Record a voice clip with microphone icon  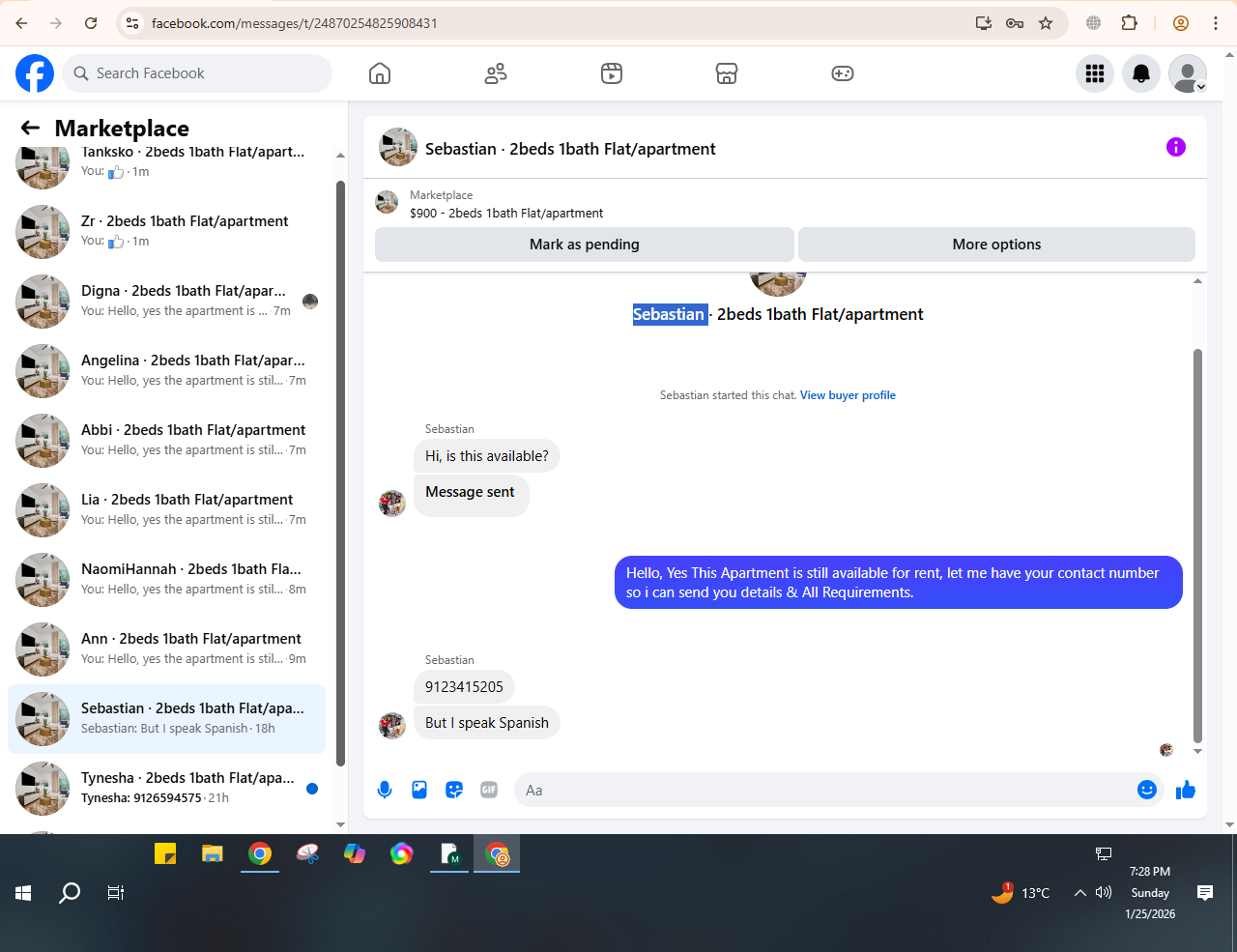pos(385,790)
